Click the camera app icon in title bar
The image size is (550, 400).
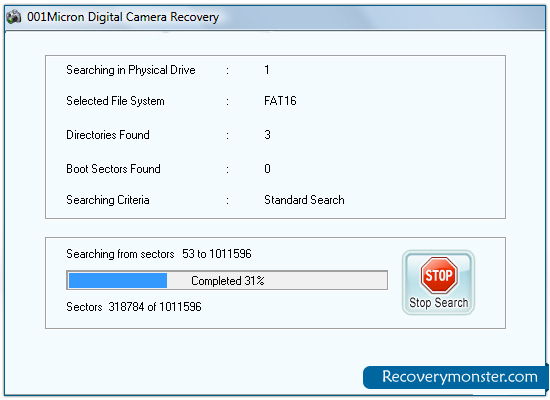tap(14, 17)
